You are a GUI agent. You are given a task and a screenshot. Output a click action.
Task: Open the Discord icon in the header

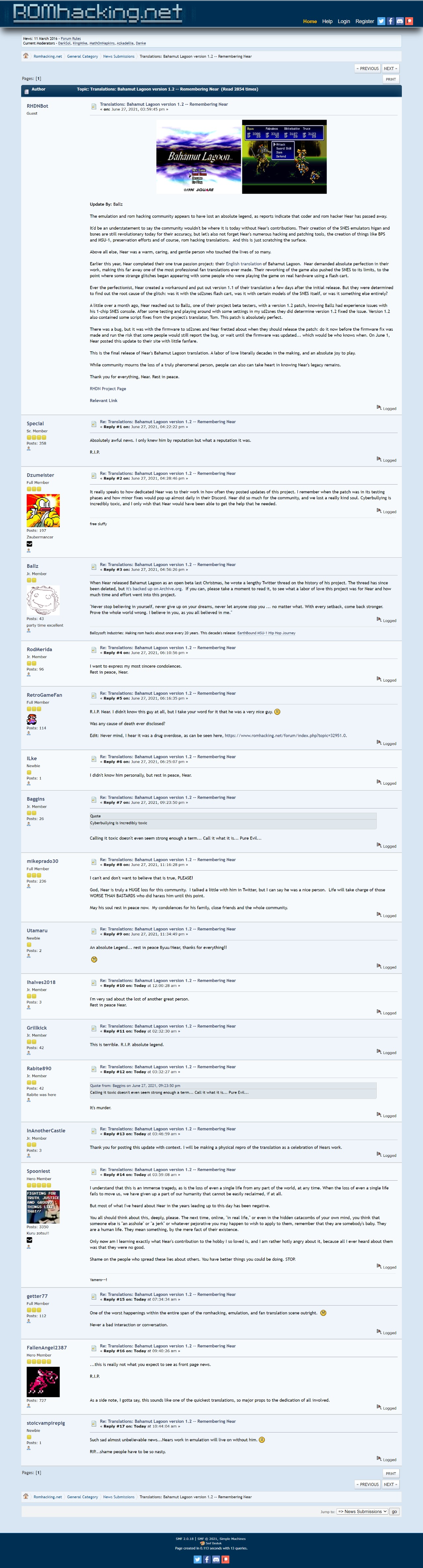pyautogui.click(x=400, y=21)
